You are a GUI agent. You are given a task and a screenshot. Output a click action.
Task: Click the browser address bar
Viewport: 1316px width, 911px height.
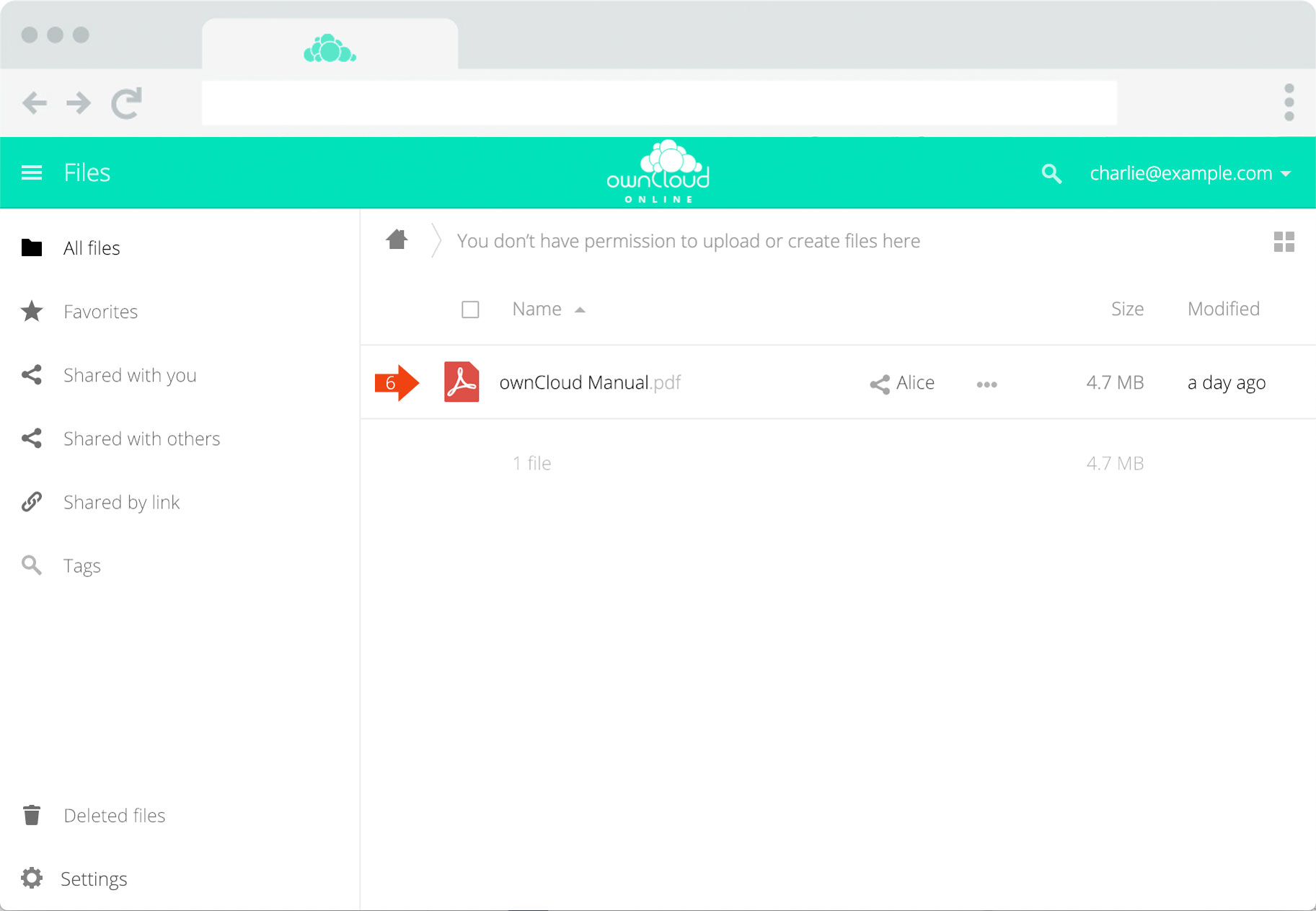[x=659, y=103]
